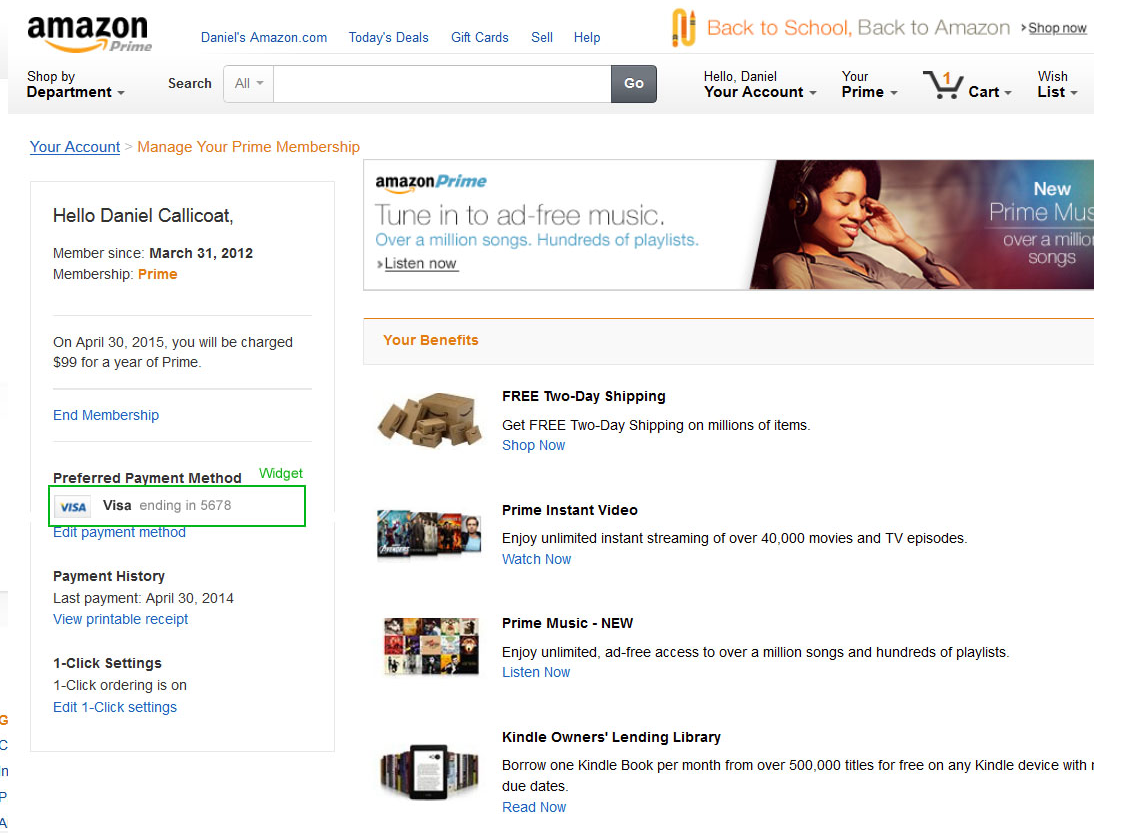Click the Amazon Prime logo
This screenshot has height=833, width=1130.
tap(88, 30)
